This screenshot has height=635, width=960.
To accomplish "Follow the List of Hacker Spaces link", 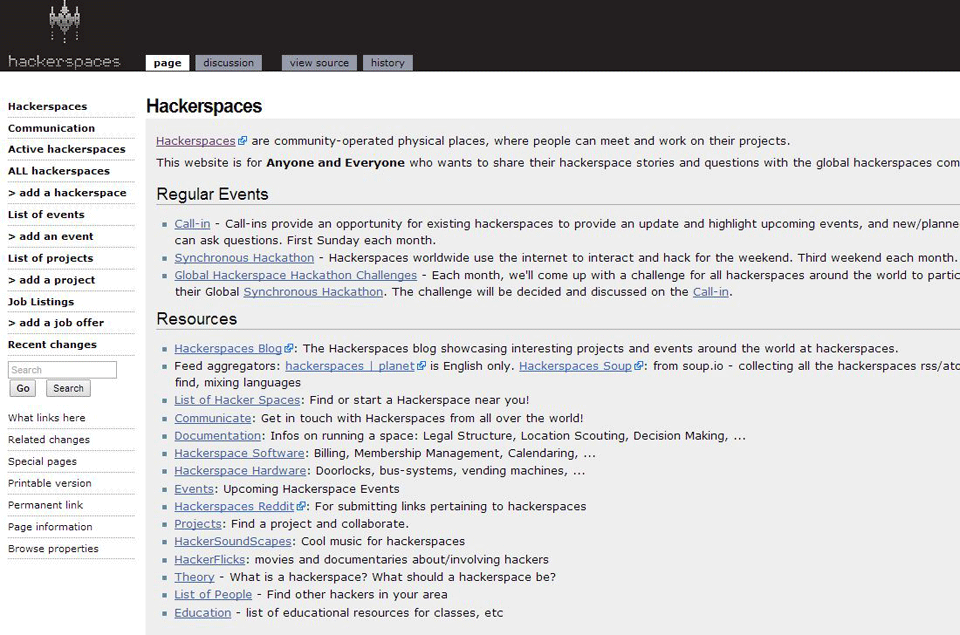I will coord(237,401).
